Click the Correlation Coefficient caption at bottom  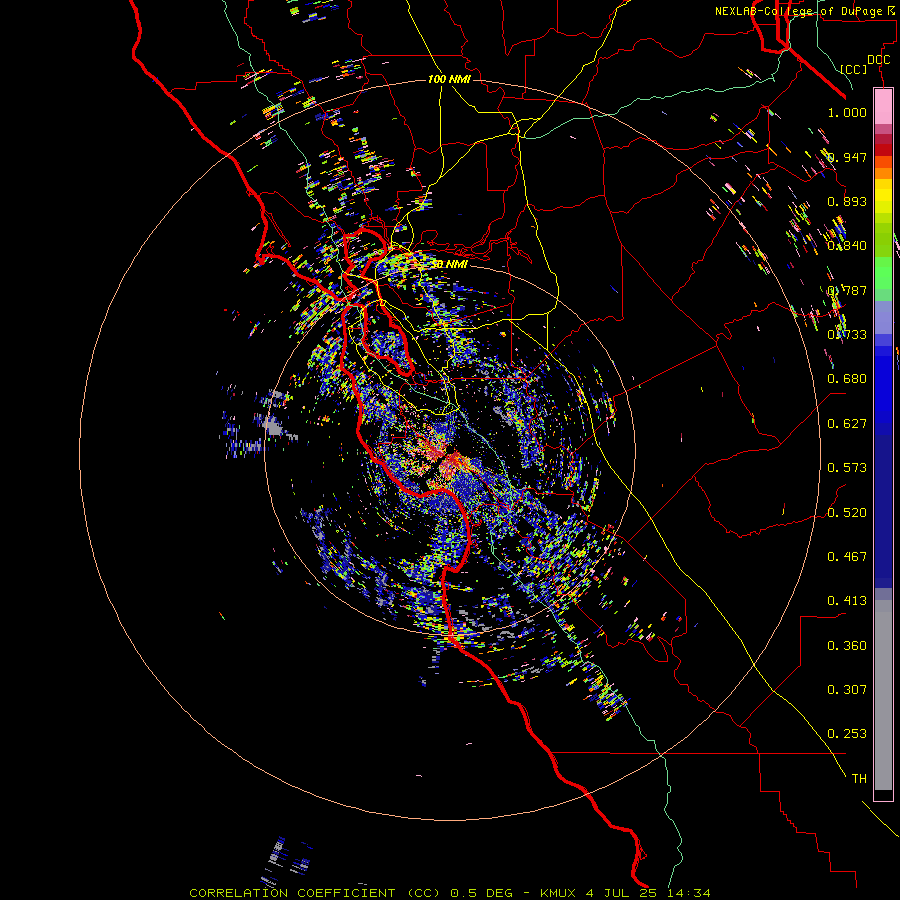tap(449, 893)
